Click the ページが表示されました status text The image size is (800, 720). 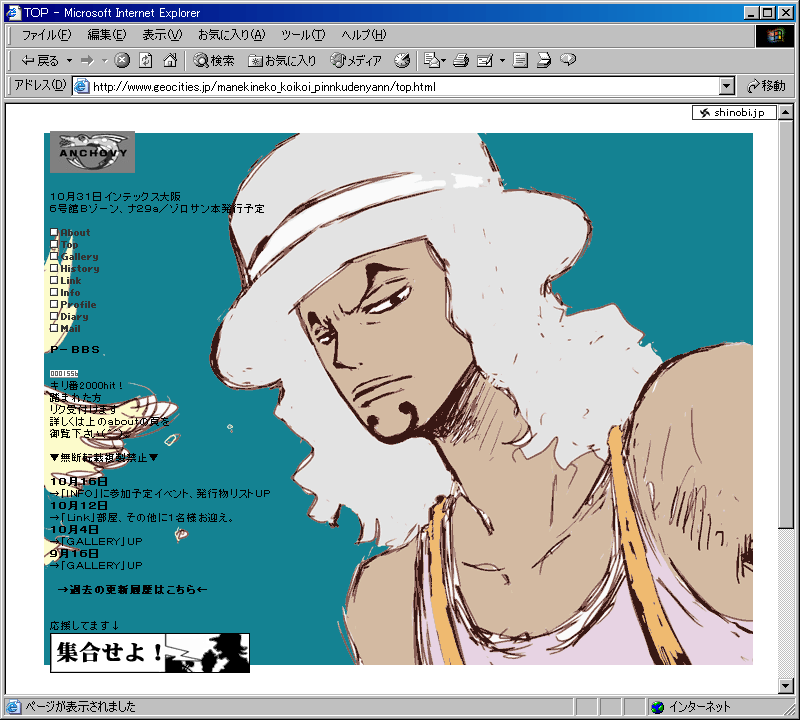(81, 707)
